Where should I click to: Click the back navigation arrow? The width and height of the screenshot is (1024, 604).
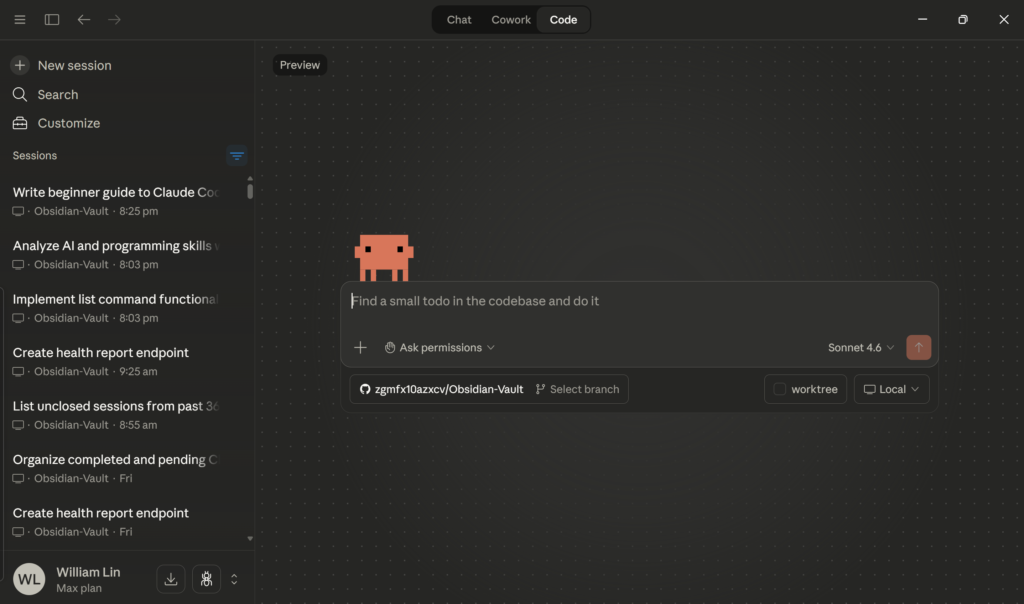[84, 20]
